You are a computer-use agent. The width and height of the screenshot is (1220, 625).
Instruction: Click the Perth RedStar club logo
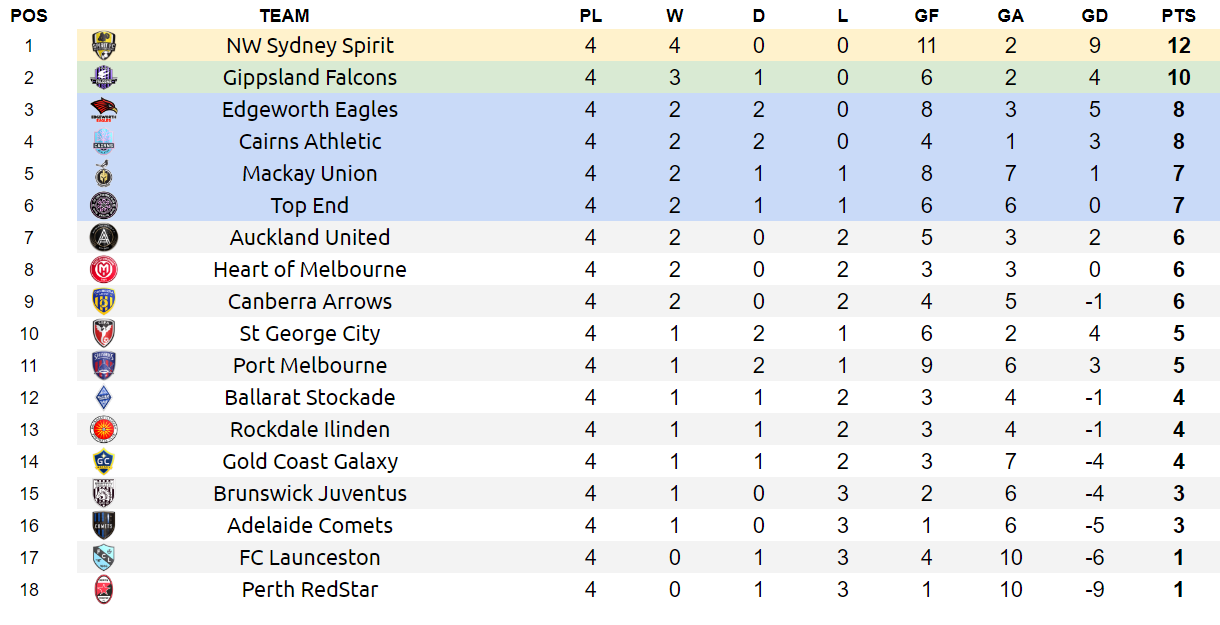pos(104,589)
